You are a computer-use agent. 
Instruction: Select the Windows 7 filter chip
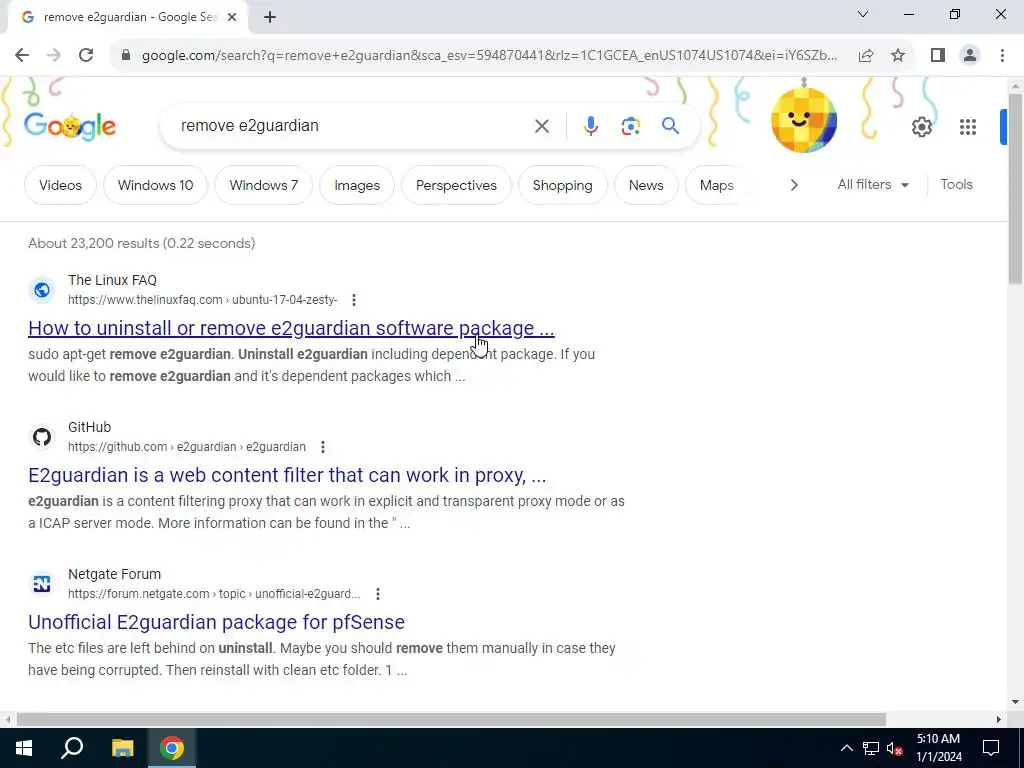point(263,185)
